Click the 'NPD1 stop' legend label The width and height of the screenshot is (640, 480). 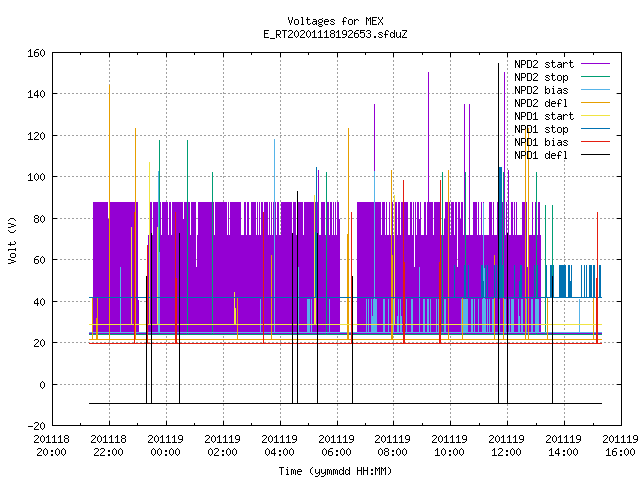[541, 129]
